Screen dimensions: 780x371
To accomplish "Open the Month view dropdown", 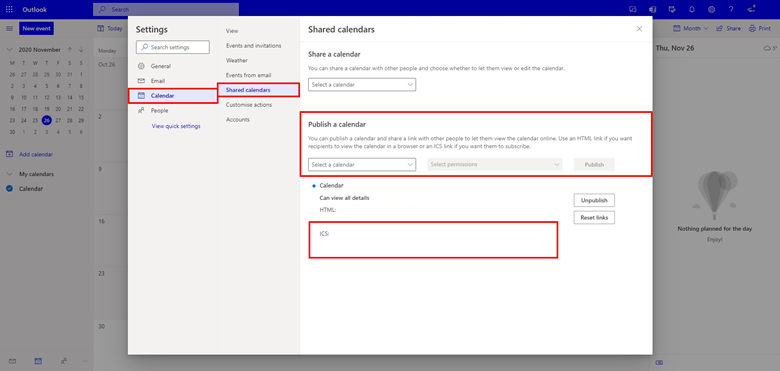I will [690, 28].
